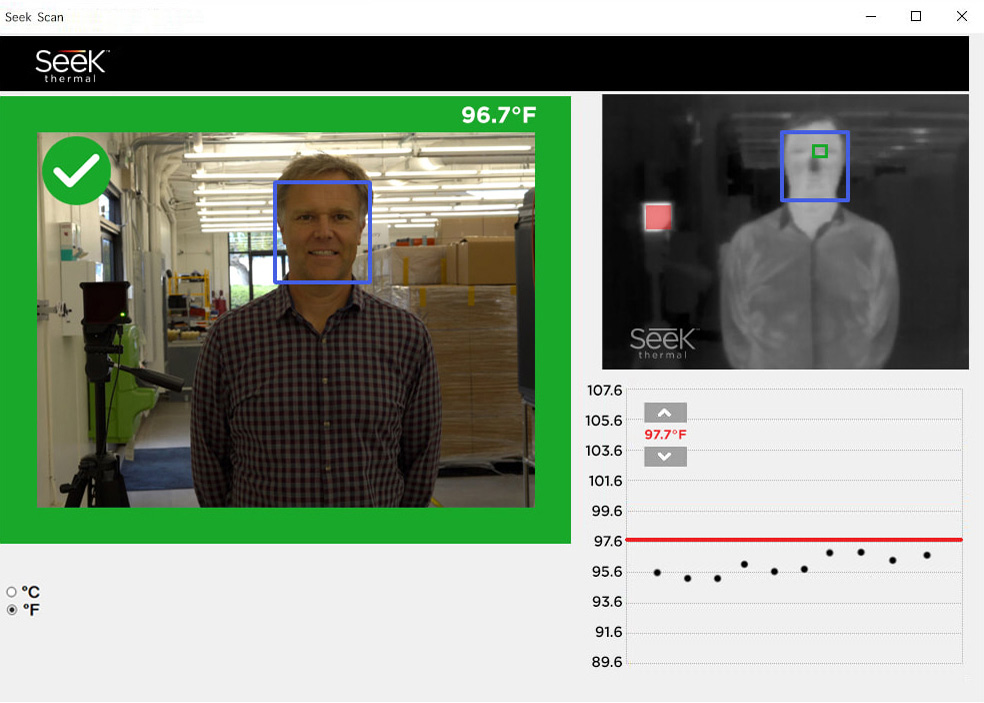The width and height of the screenshot is (984, 703).
Task: Lower the alarm threshold with down arrow
Action: pyautogui.click(x=665, y=456)
